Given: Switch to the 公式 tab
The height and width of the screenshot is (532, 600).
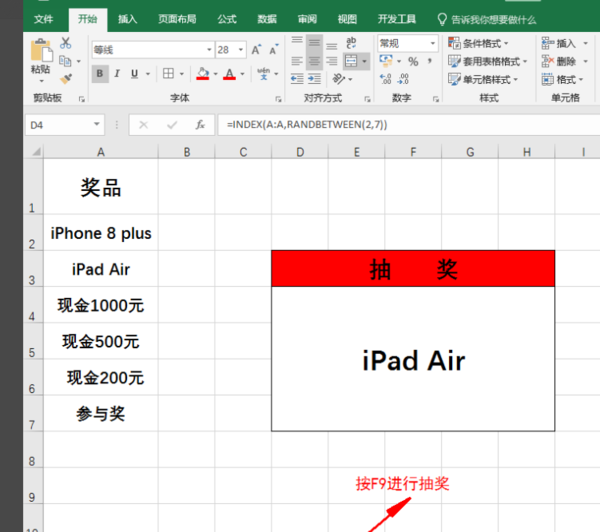Looking at the screenshot, I should point(227,19).
